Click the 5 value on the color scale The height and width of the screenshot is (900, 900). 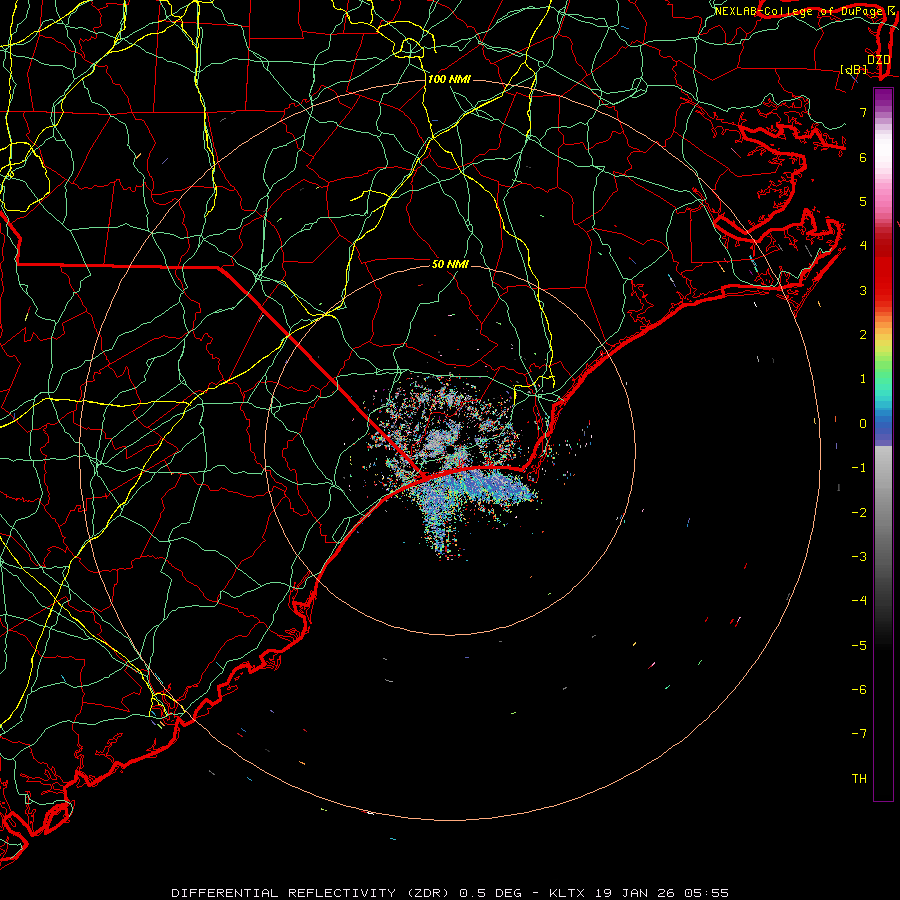[863, 201]
